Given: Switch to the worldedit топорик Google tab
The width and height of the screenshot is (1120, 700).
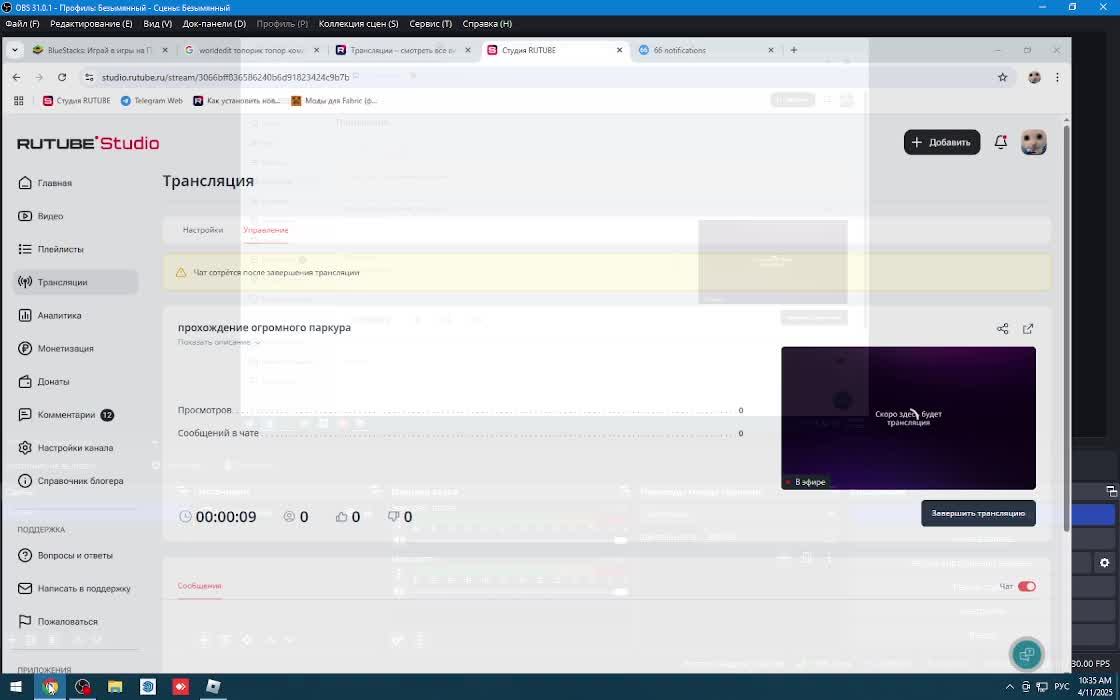Looking at the screenshot, I should coord(249,50).
